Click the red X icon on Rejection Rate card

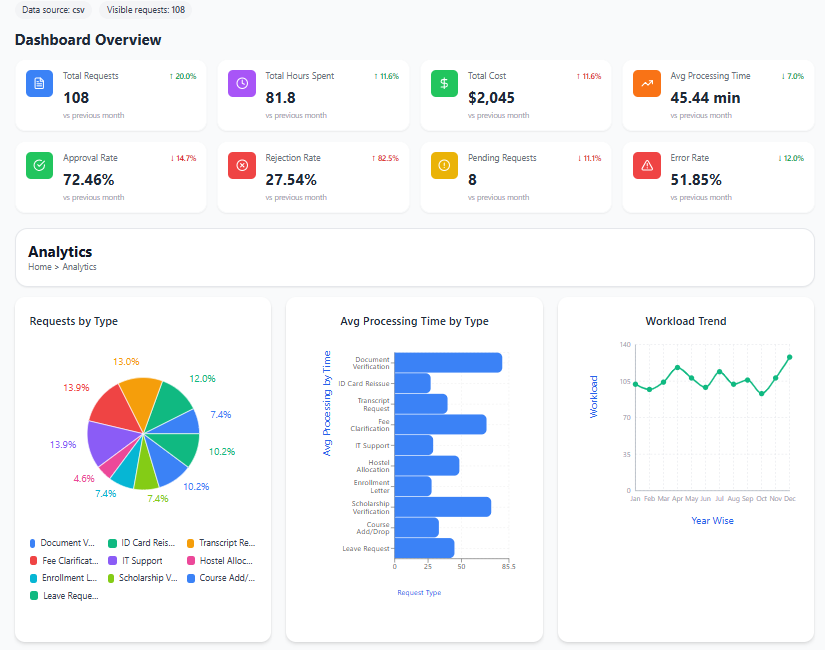pos(241,165)
